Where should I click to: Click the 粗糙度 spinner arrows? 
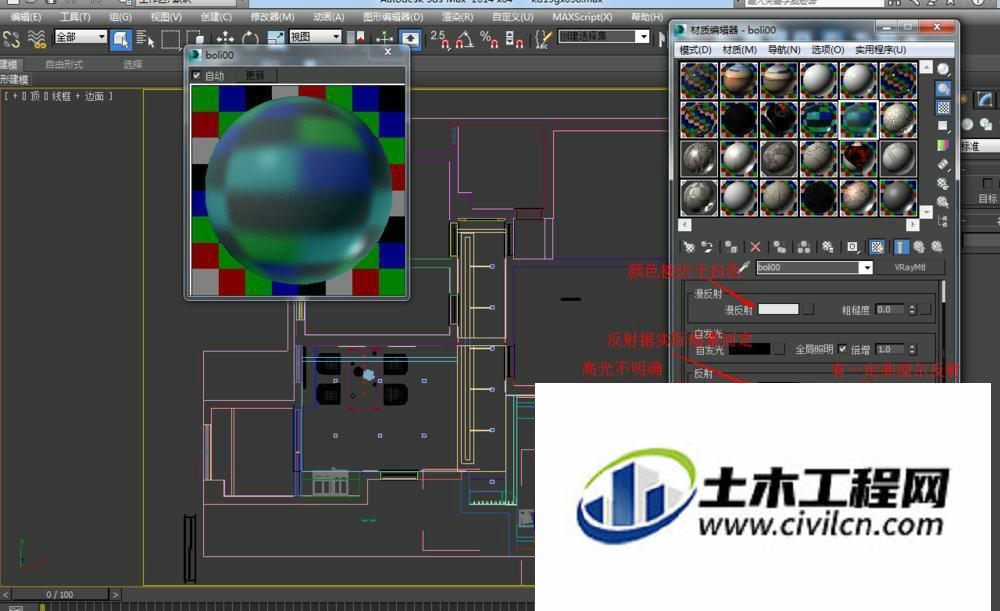point(912,309)
